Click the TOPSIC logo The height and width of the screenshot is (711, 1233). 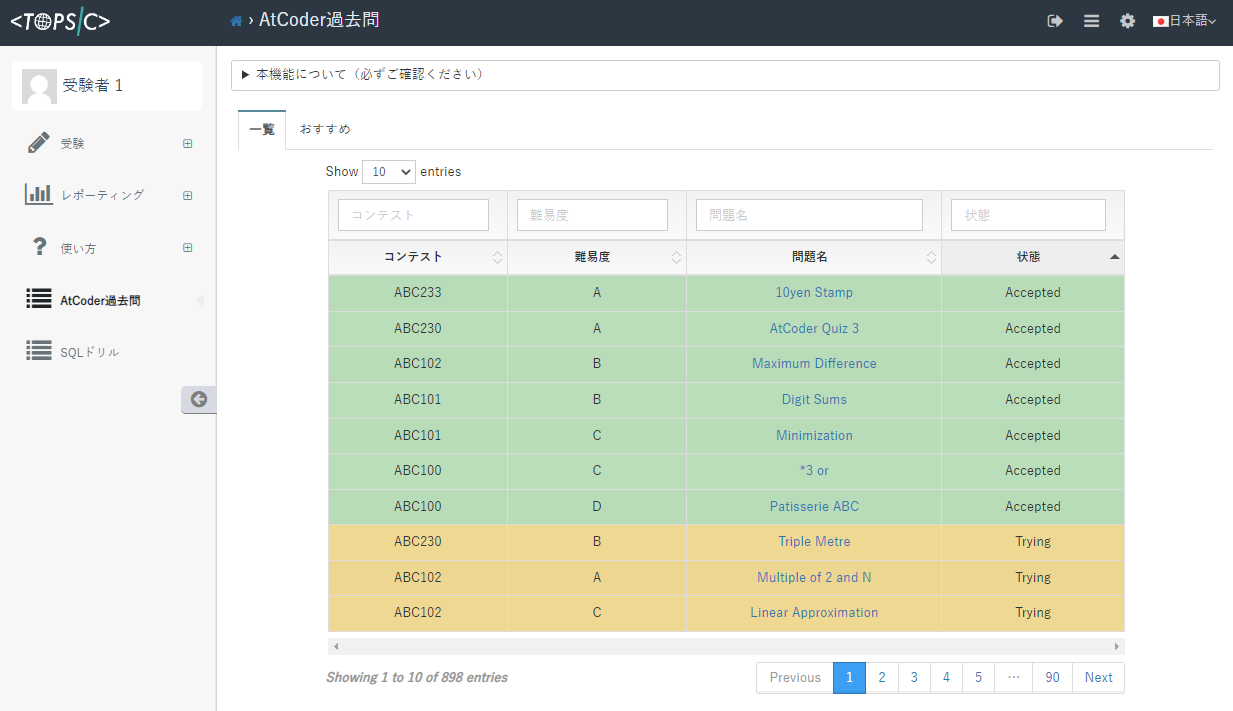(x=60, y=21)
